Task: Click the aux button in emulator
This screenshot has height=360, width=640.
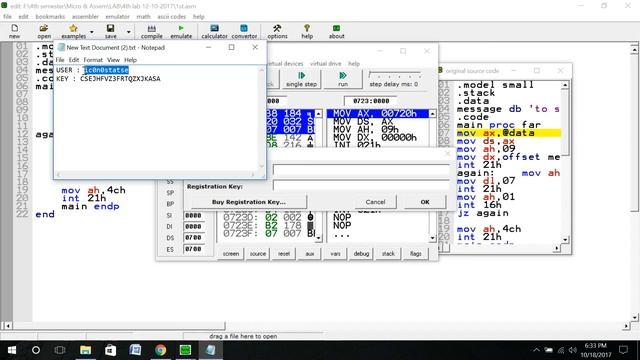Action: coord(310,253)
